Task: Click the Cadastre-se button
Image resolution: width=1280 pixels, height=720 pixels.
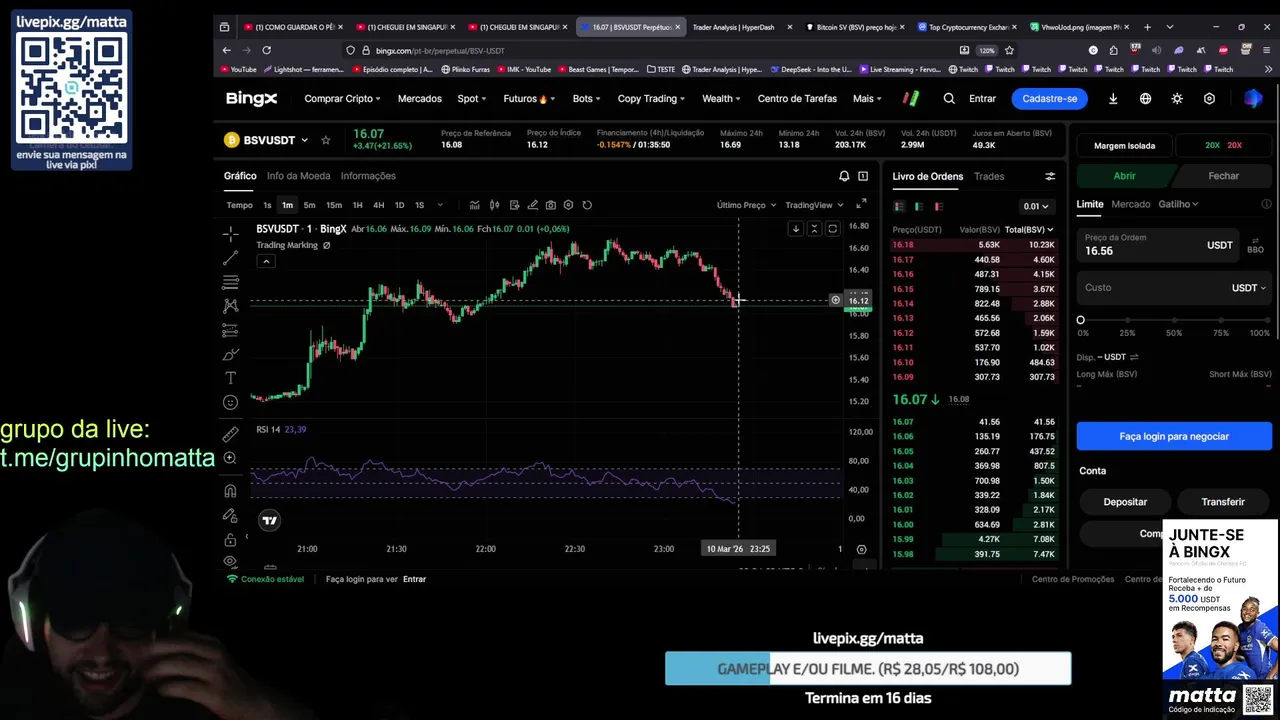Action: (x=1049, y=99)
